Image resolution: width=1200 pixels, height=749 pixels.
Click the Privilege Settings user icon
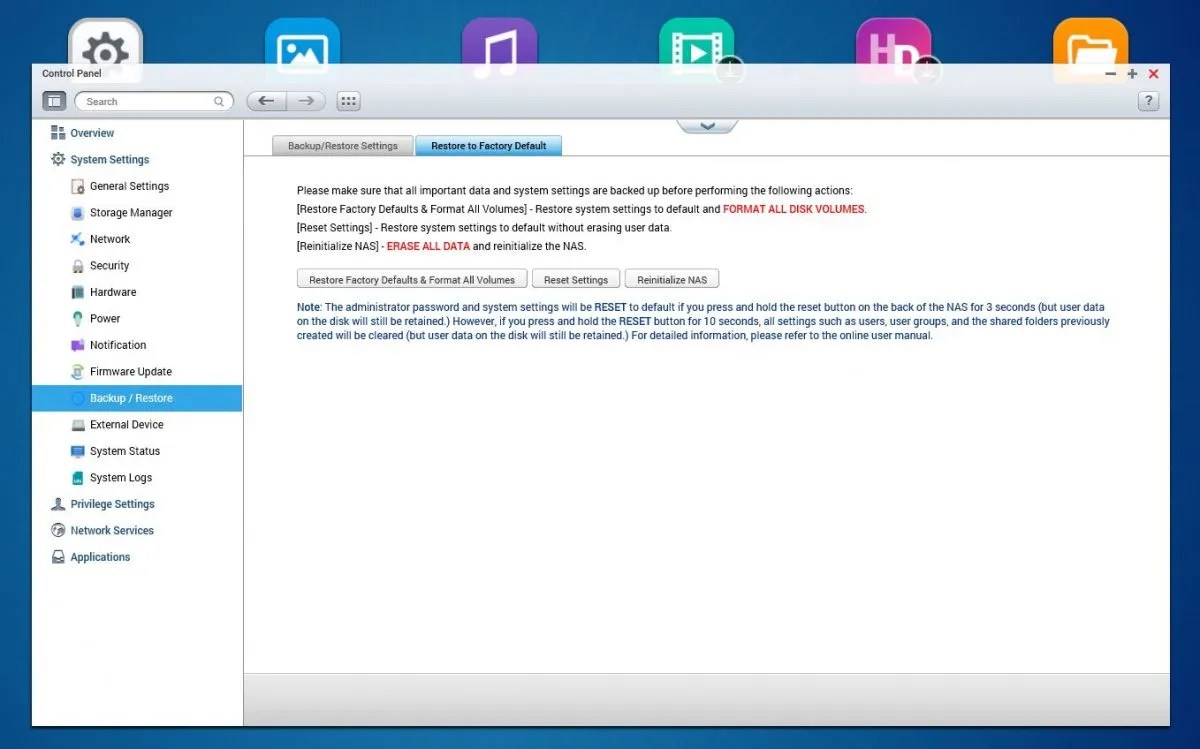pyautogui.click(x=58, y=504)
